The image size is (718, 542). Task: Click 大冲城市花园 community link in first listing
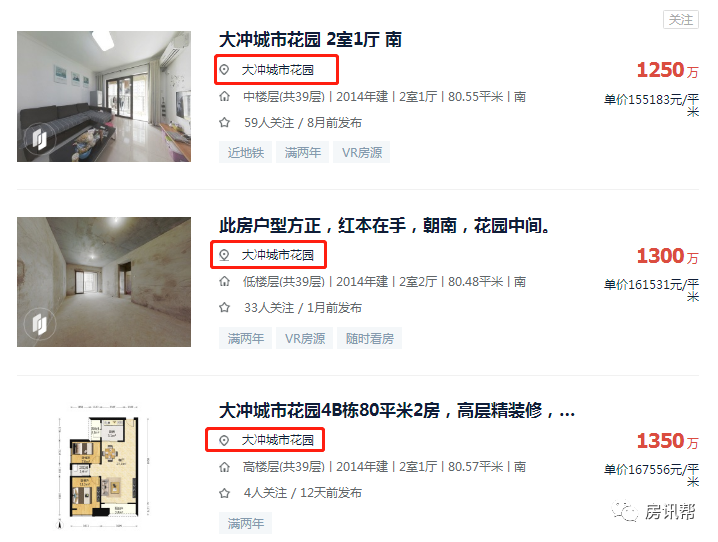tap(277, 70)
